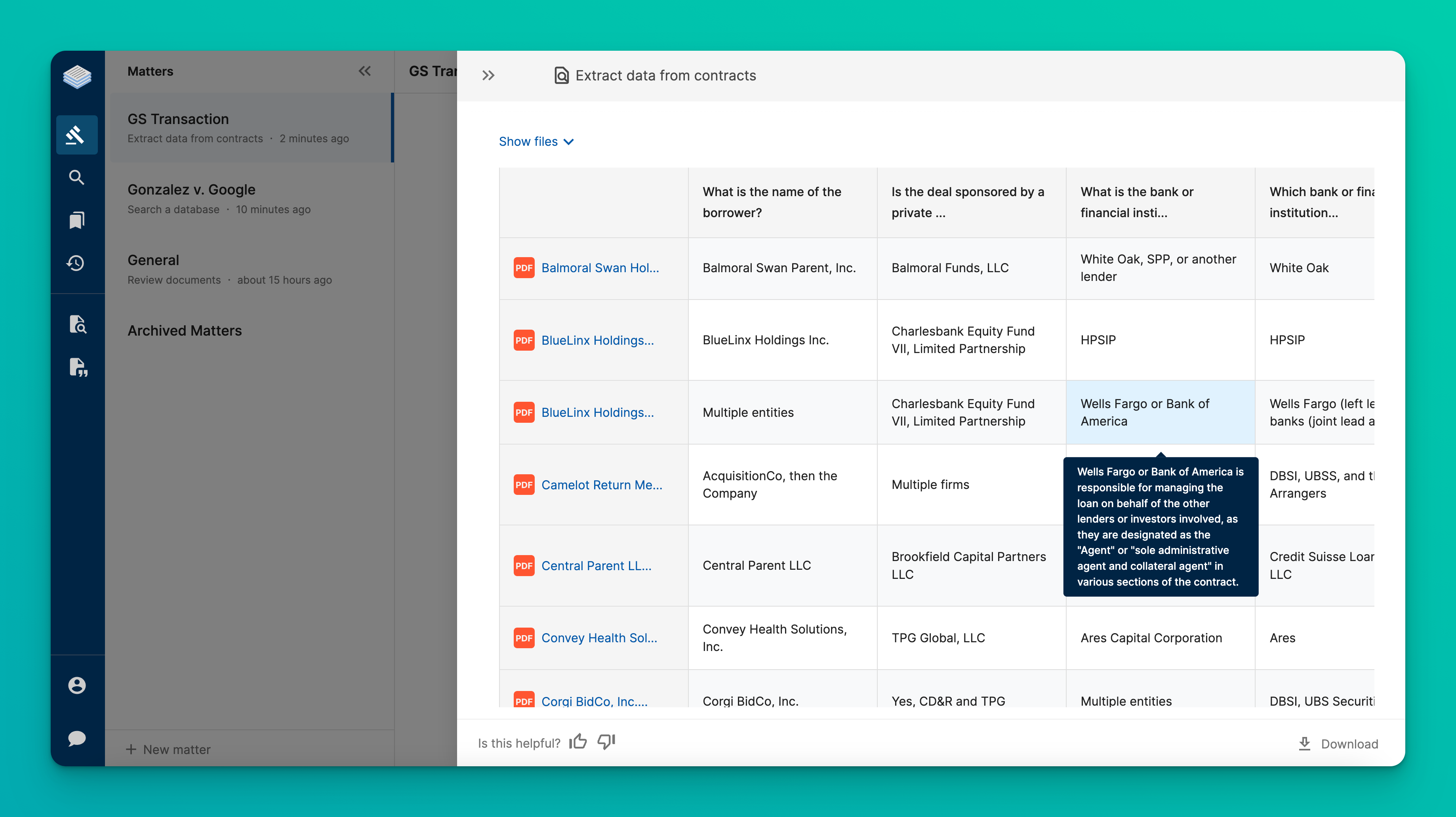Click the thumbs down feedback icon
Viewport: 1456px width, 817px height.
tap(606, 742)
